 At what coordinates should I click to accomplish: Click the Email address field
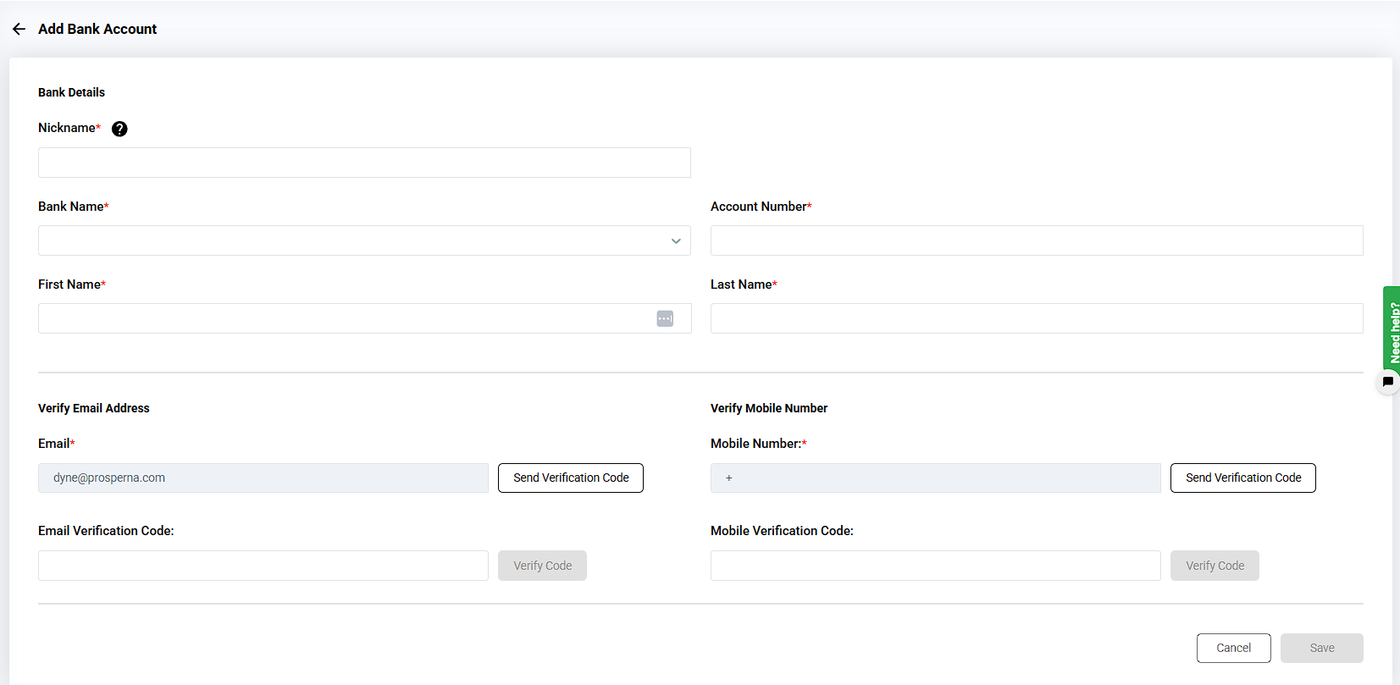pyautogui.click(x=263, y=478)
